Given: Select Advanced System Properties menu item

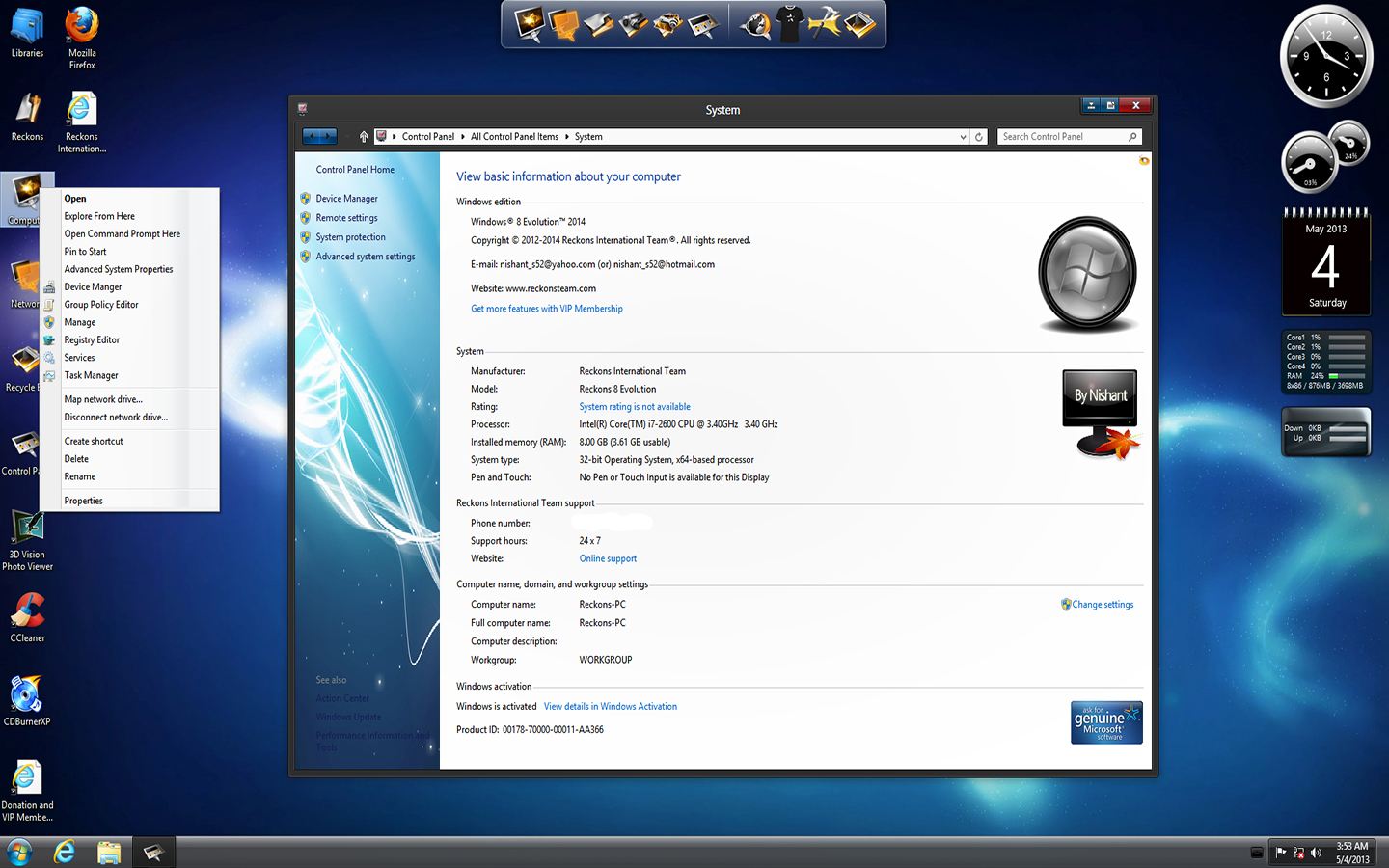Looking at the screenshot, I should pyautogui.click(x=129, y=270).
